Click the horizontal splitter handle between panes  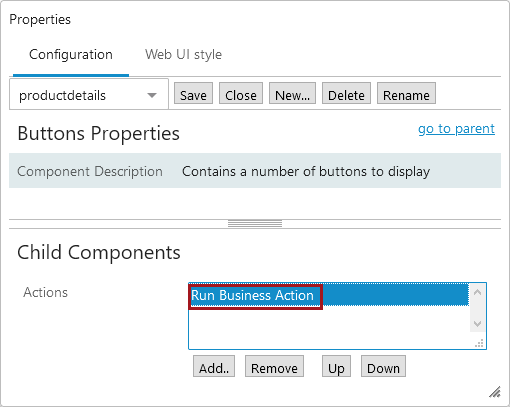coord(255,224)
